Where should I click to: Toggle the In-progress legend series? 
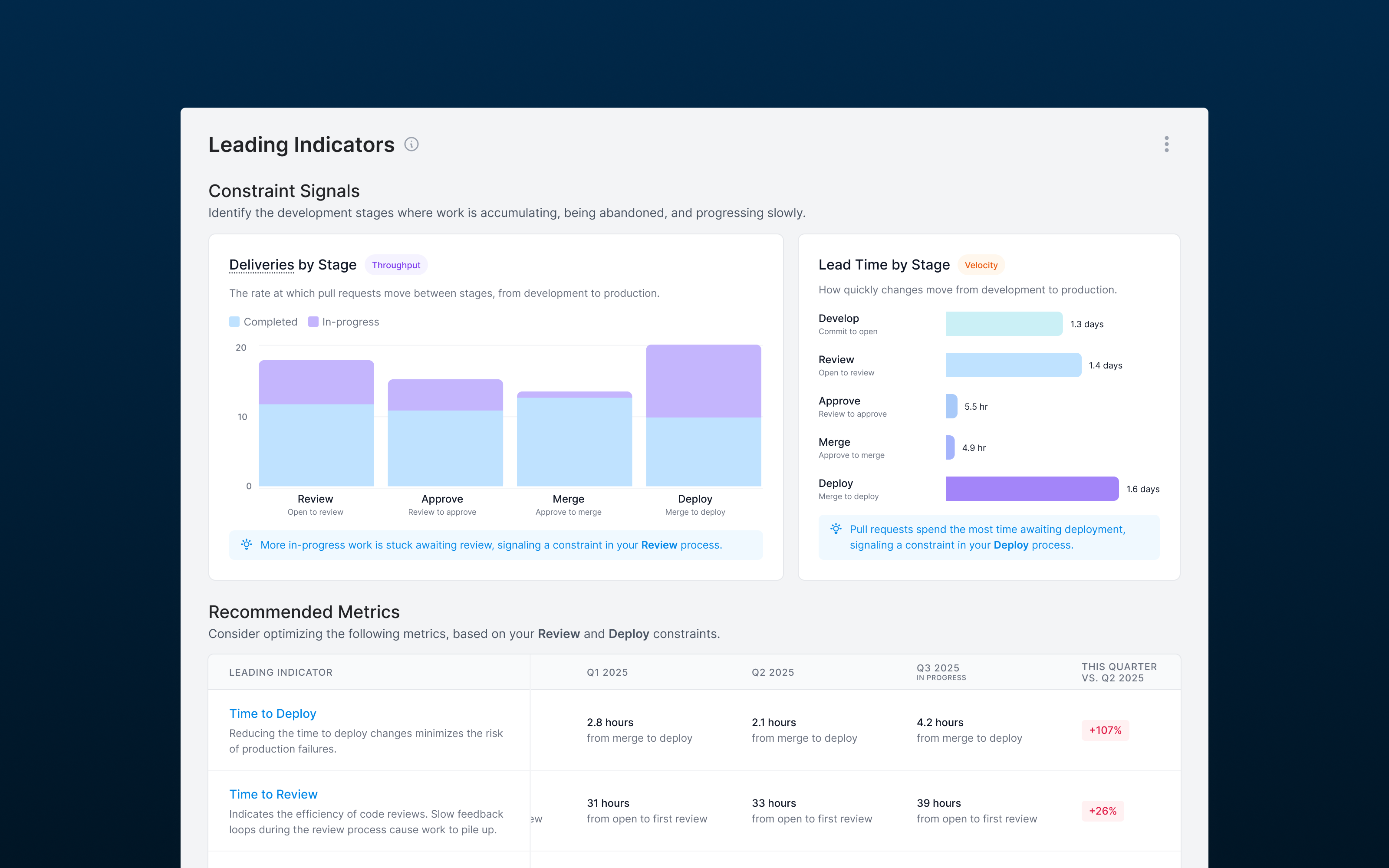coord(350,322)
